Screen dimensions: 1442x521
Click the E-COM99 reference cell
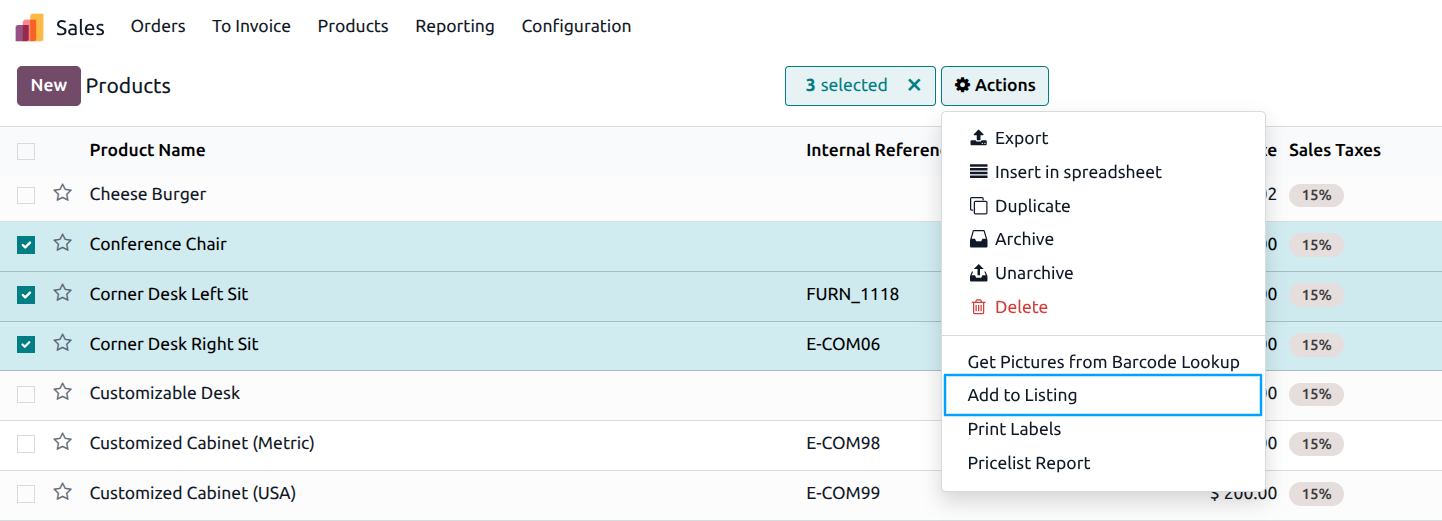pyautogui.click(x=843, y=493)
